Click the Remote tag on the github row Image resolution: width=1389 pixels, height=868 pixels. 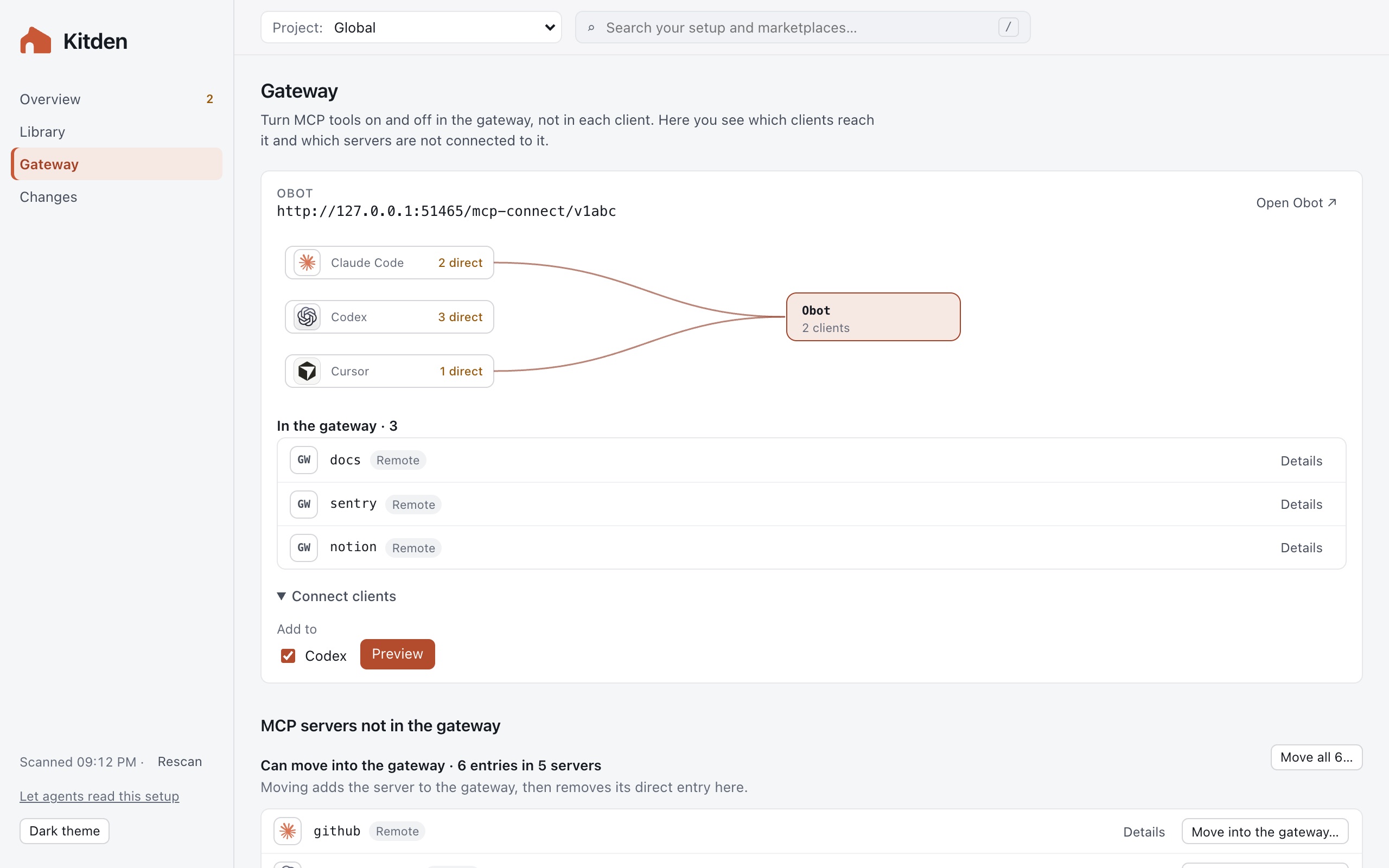coord(397,831)
